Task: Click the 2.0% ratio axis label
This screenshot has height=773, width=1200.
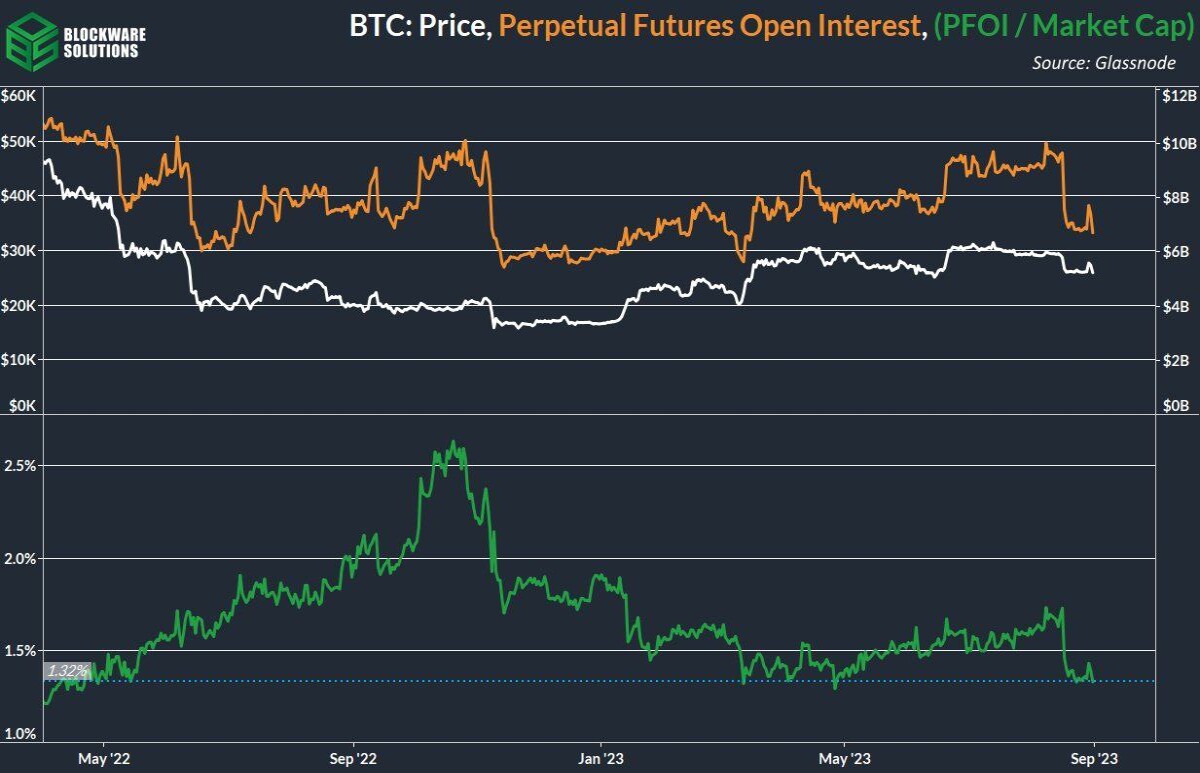Action: (x=21, y=558)
